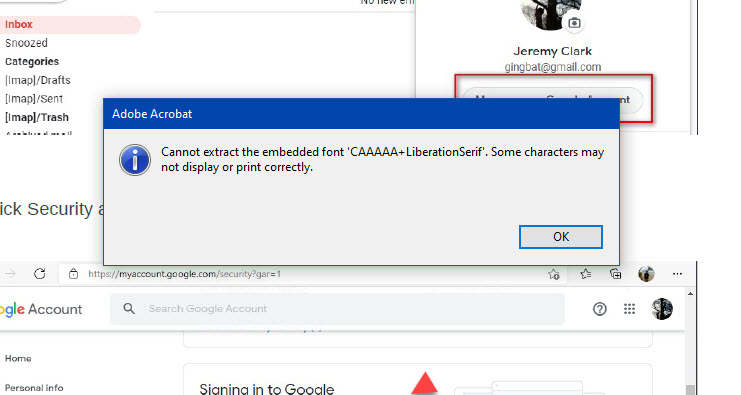This screenshot has width=741, height=395.
Task: Click the magnifier icon in Google Account search
Action: click(x=129, y=309)
